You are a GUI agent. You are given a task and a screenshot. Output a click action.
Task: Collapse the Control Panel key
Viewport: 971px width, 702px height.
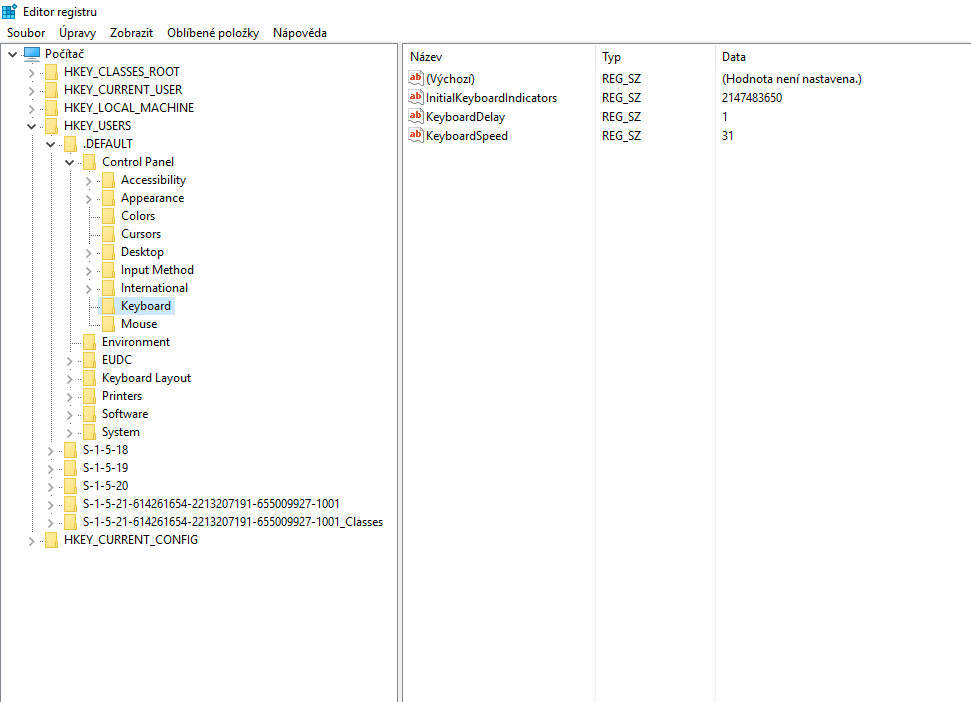pyautogui.click(x=69, y=162)
